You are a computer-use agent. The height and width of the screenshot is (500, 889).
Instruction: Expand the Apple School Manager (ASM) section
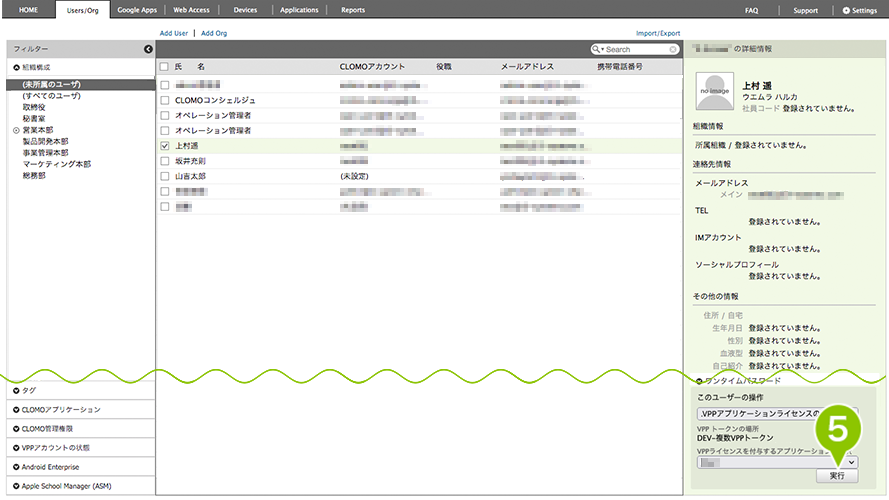click(x=16, y=485)
